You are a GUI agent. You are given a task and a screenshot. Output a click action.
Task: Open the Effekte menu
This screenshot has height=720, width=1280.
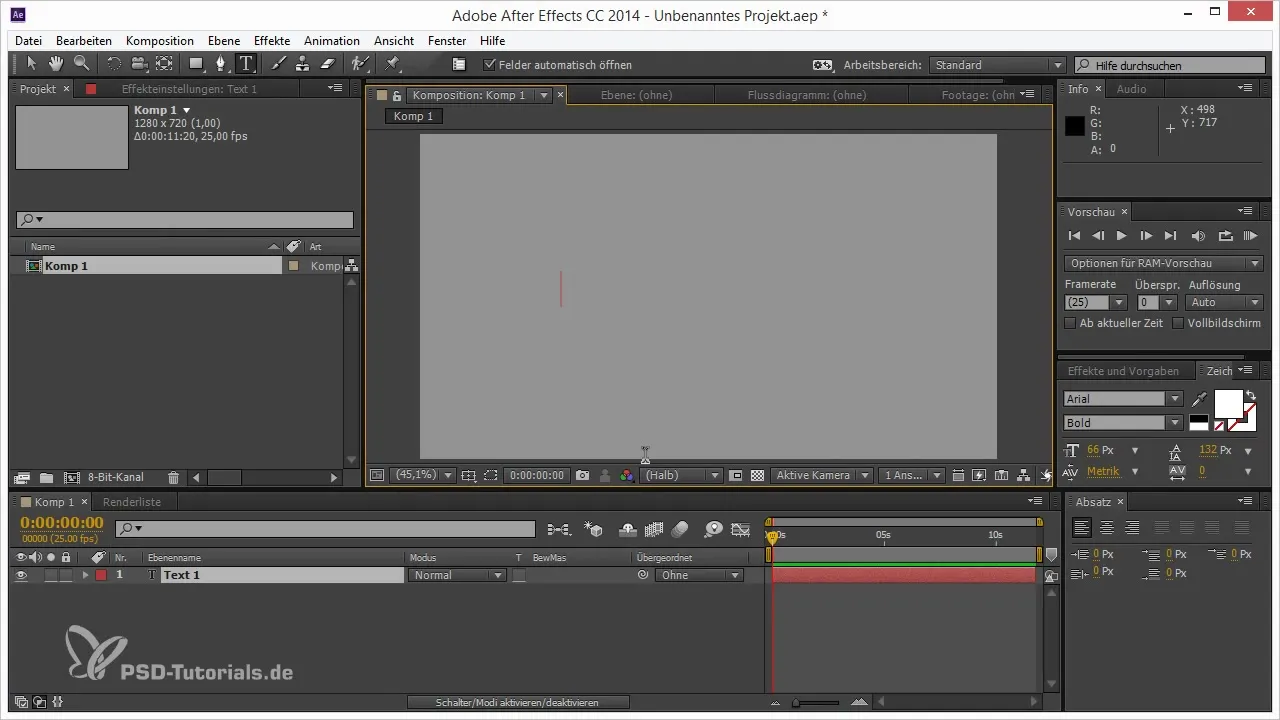click(x=272, y=41)
